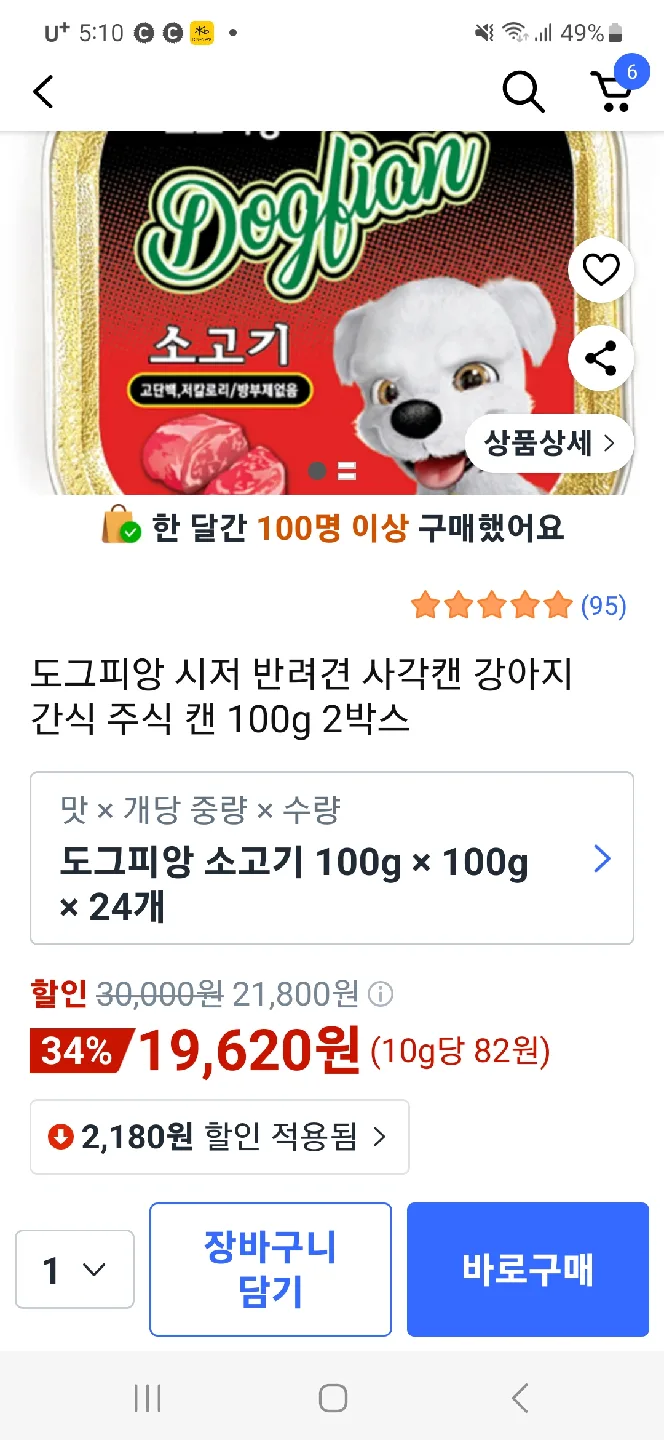The image size is (664, 1440).
Task: Tap the Dogfian product image
Action: click(x=332, y=313)
